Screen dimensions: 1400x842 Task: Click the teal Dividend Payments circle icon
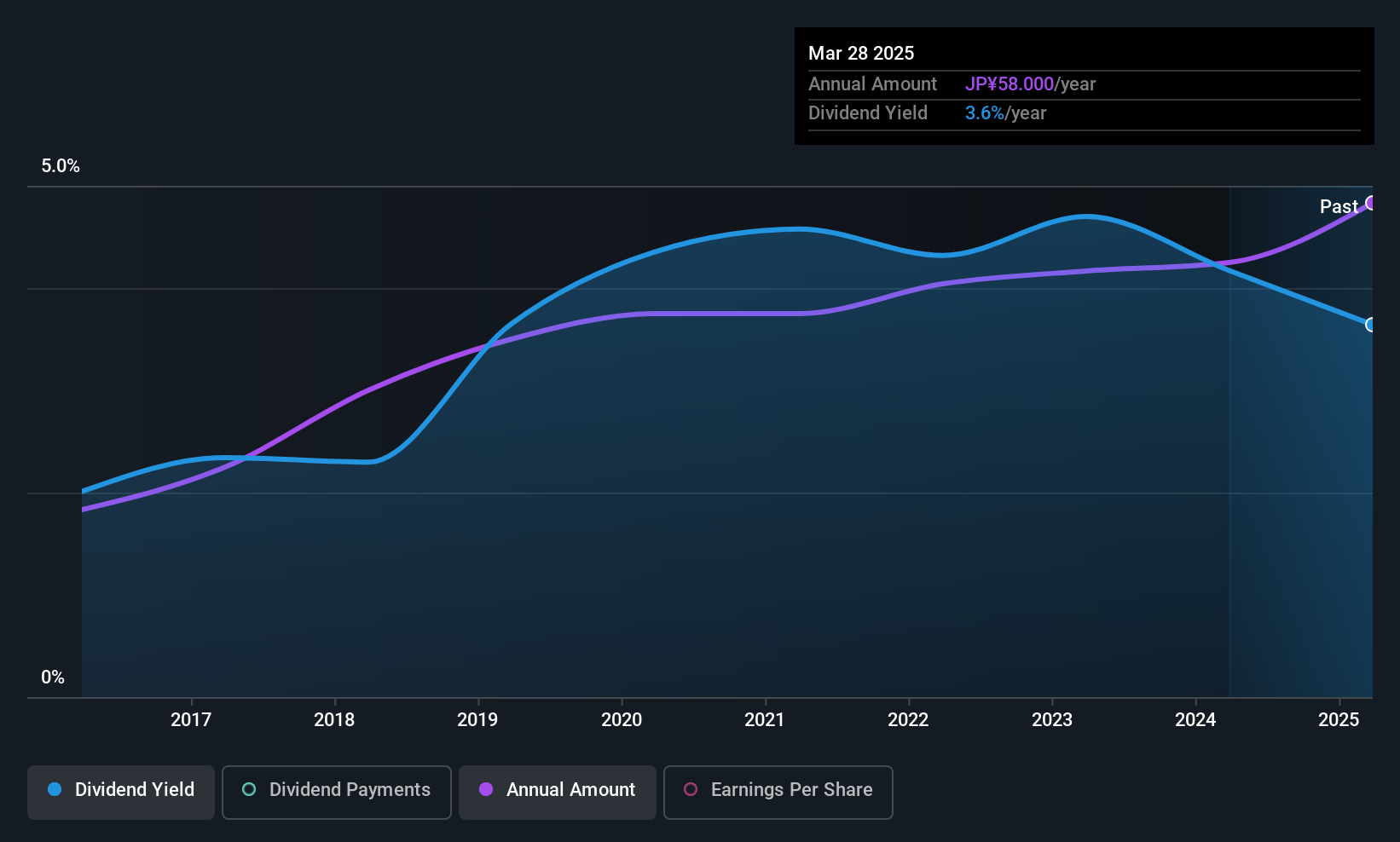click(248, 790)
